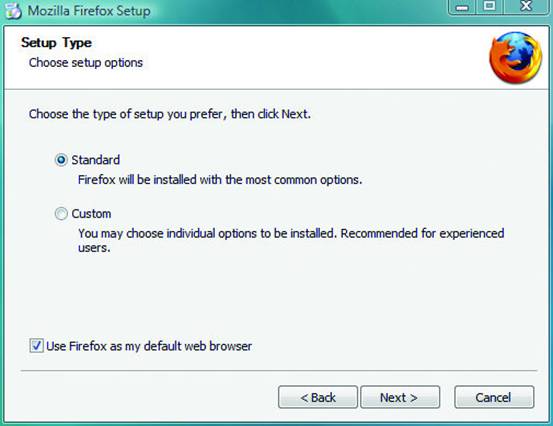
Task: Click the "Setup Type" heading
Action: click(56, 43)
